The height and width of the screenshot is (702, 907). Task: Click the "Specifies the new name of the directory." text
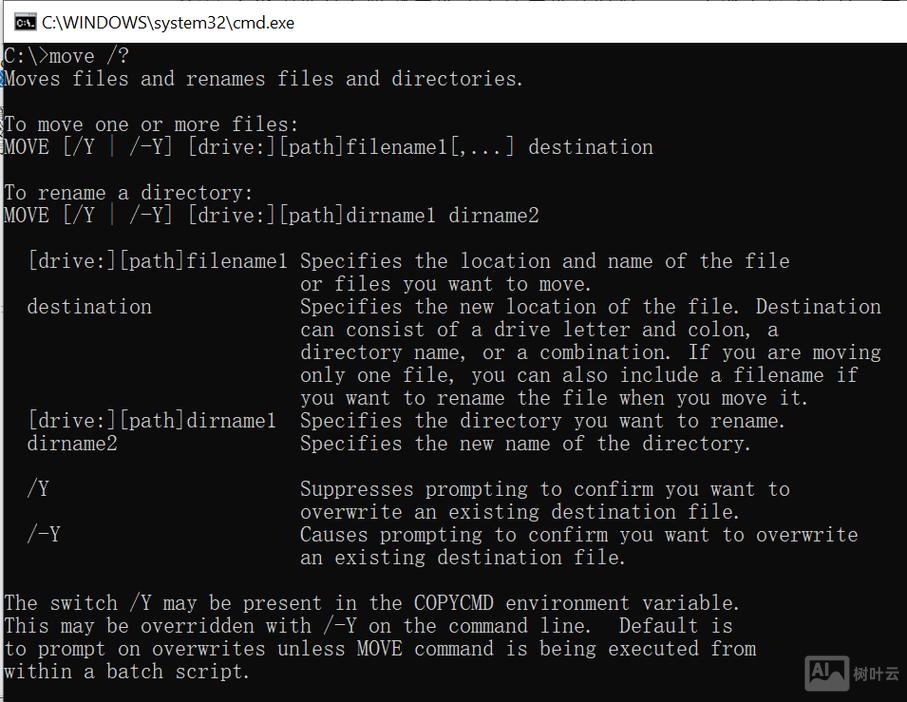(525, 444)
